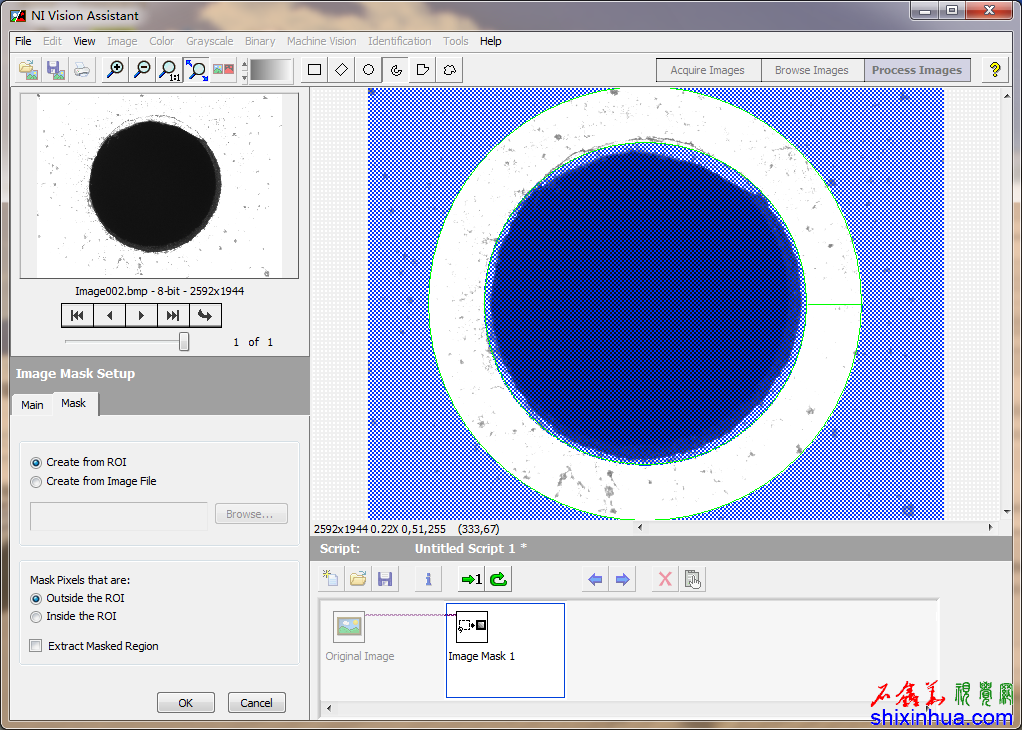Select Create from Image File option
1022x730 pixels.
pyautogui.click(x=37, y=481)
